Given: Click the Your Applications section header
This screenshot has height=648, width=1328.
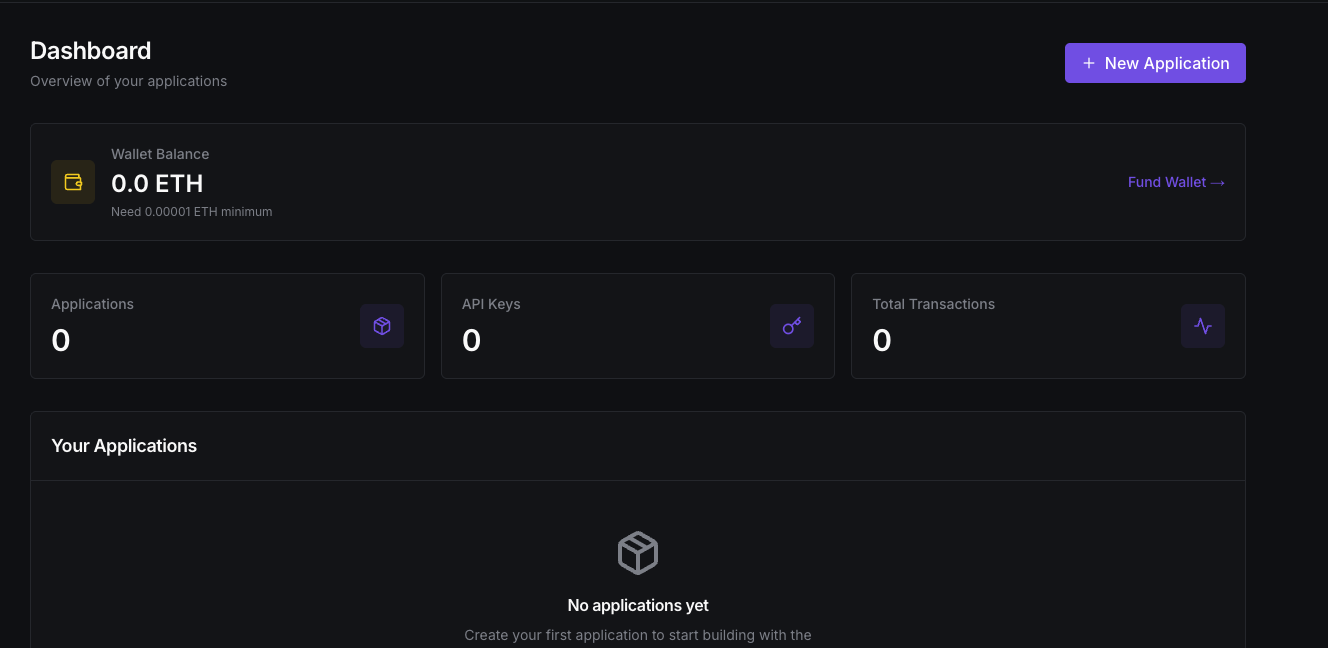Looking at the screenshot, I should click(x=124, y=445).
